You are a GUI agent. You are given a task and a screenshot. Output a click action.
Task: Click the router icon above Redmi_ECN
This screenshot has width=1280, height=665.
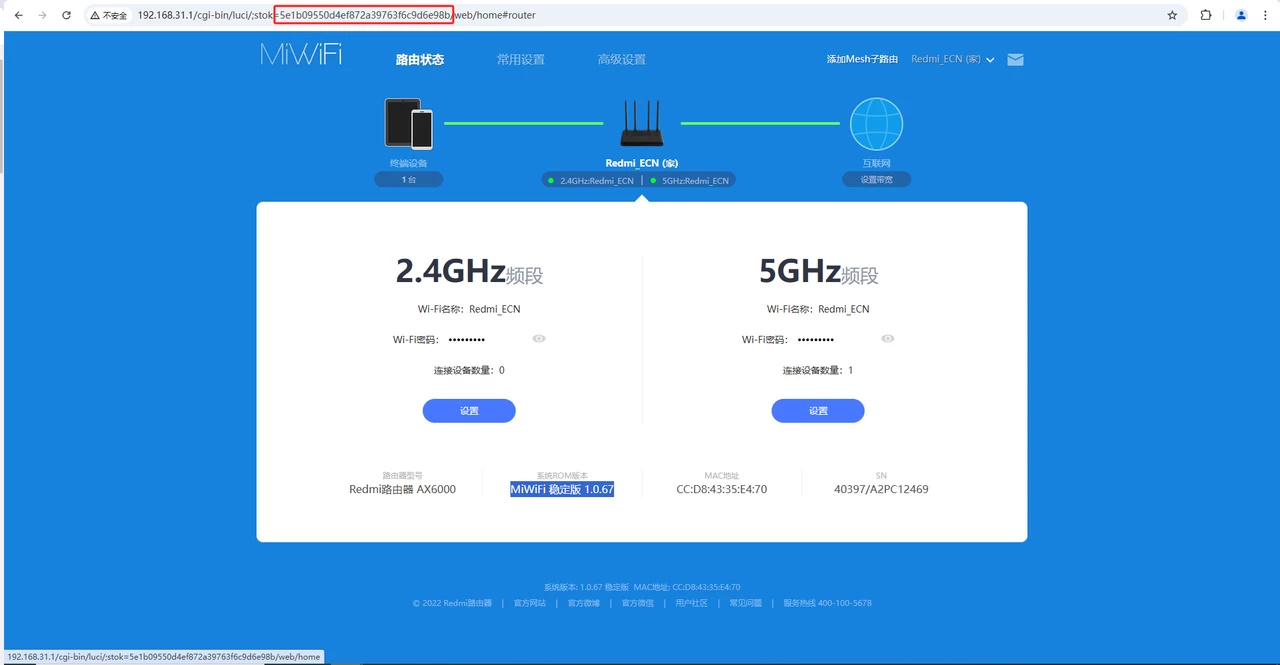pos(641,123)
